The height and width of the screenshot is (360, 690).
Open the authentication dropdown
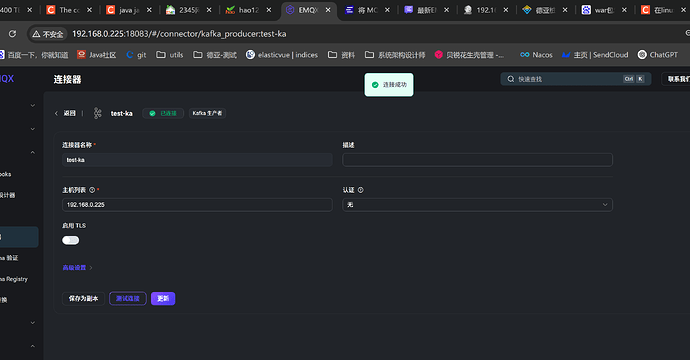coord(477,205)
